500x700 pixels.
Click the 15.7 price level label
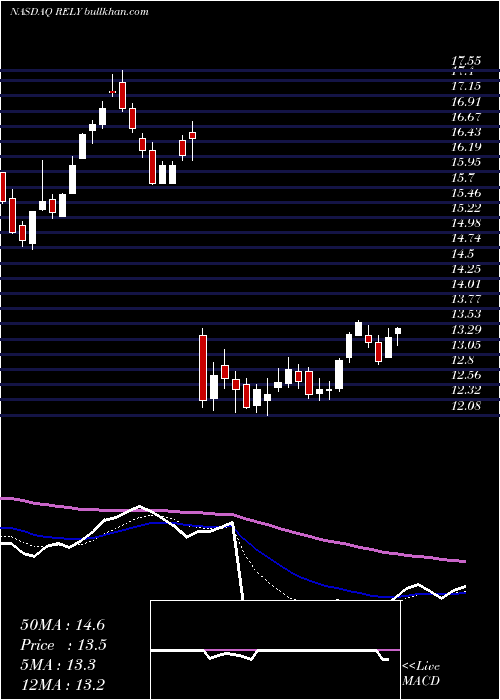tap(462, 178)
